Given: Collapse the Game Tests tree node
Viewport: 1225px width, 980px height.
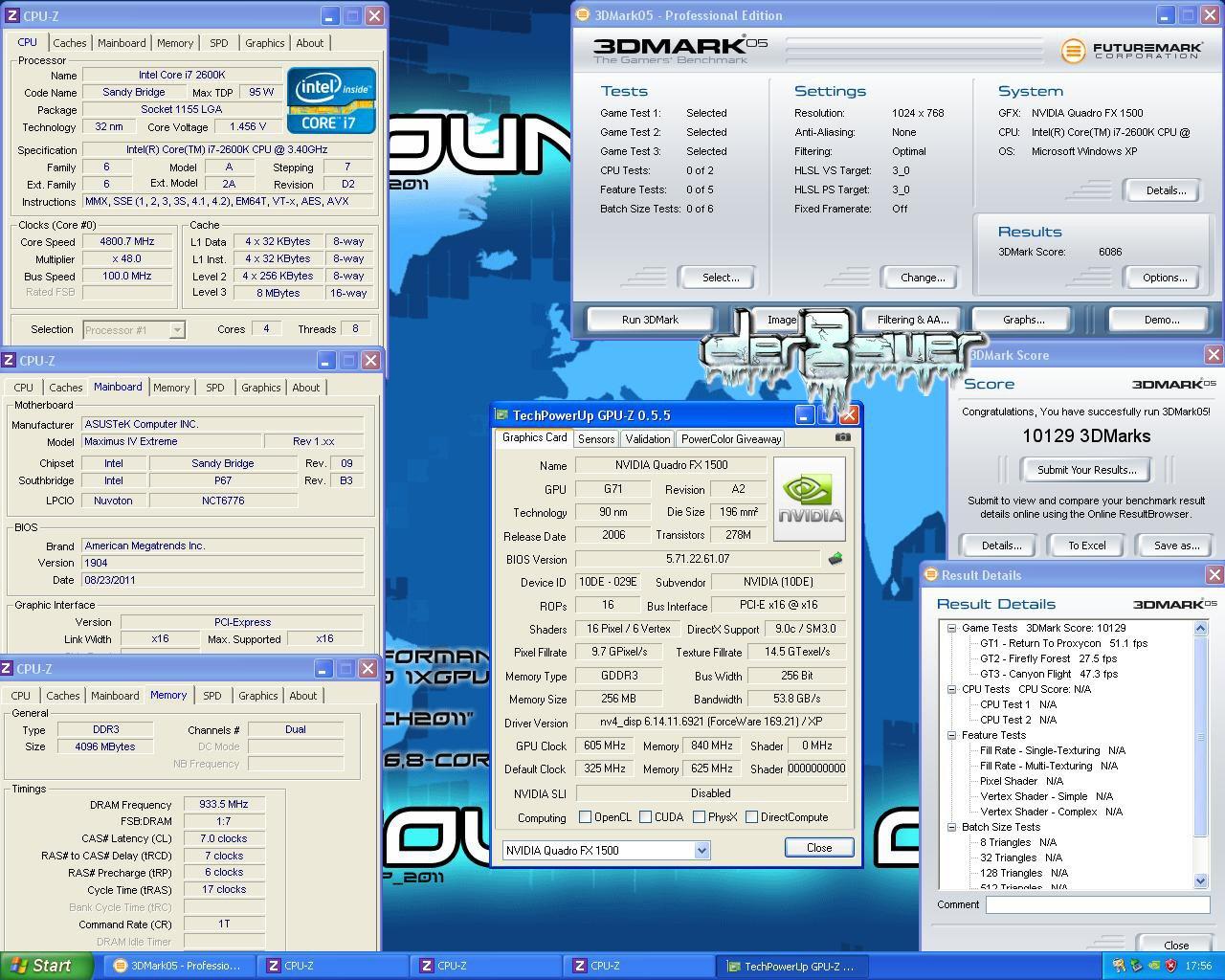Looking at the screenshot, I should click(x=951, y=628).
